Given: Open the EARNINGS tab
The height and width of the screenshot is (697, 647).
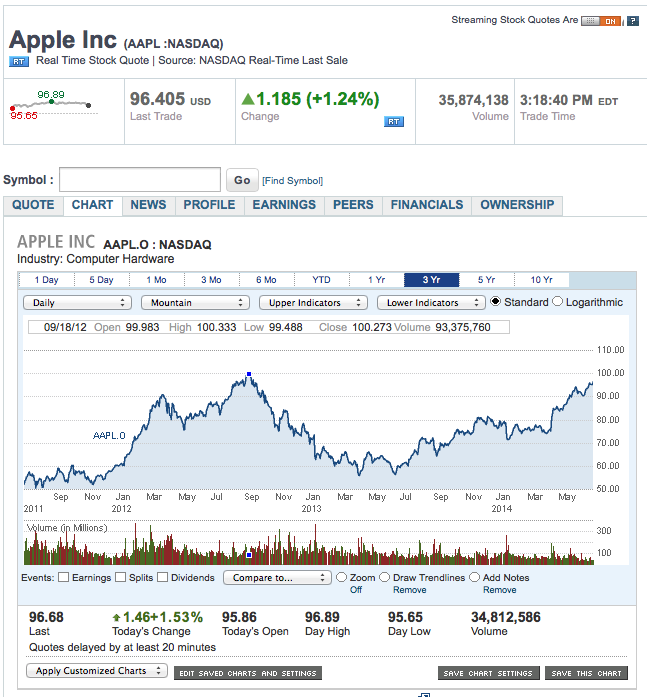Looking at the screenshot, I should click(284, 205).
